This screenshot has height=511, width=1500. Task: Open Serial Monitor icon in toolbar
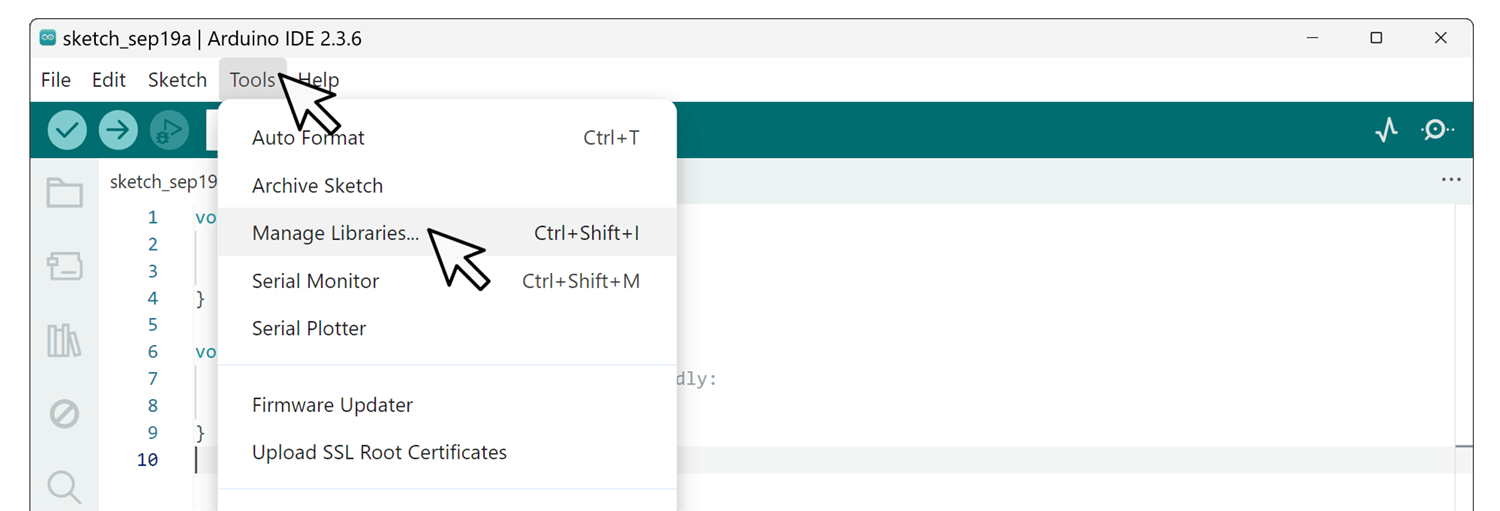[1437, 130]
